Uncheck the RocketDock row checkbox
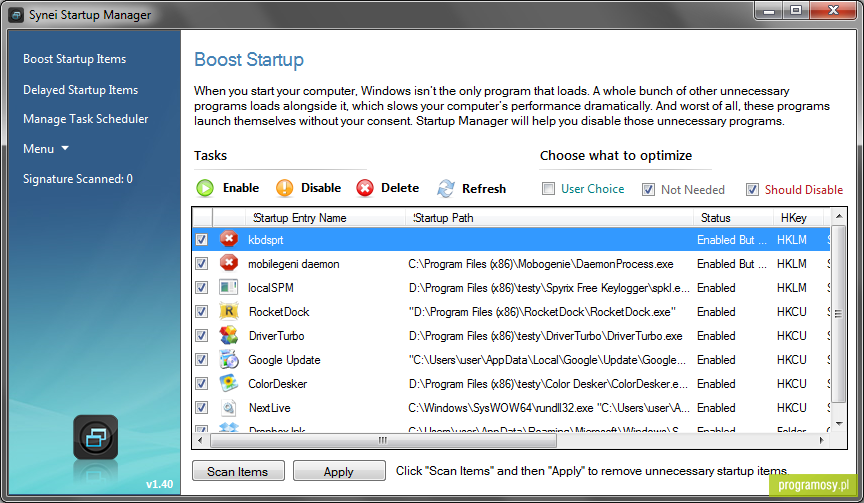 coord(202,311)
